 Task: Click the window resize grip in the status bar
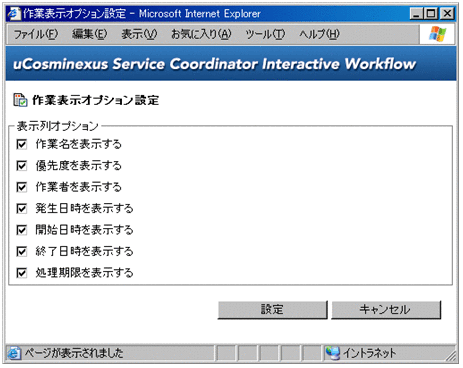(452, 356)
